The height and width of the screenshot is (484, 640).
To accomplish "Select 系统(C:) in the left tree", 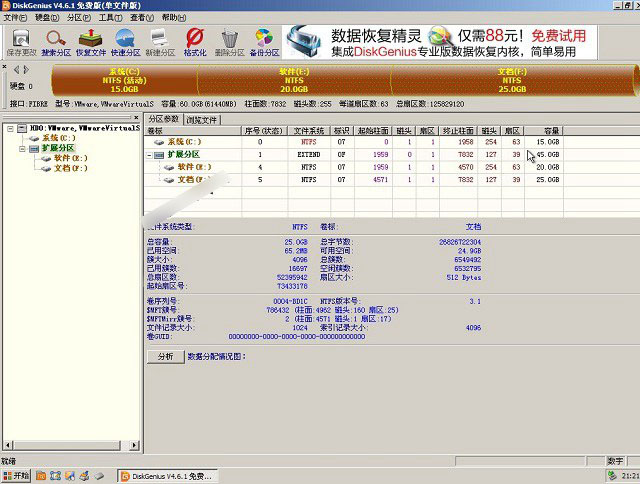I will click(x=59, y=138).
